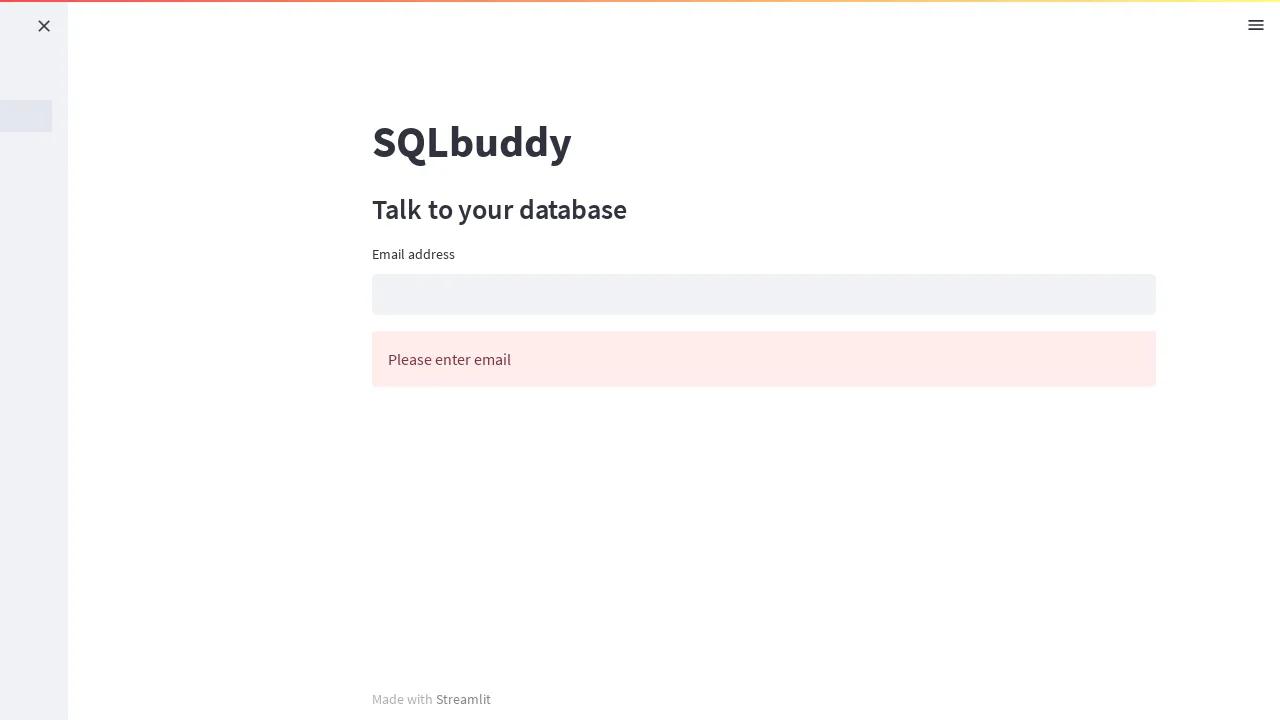
Task: Close the sidebar with the X icon
Action: pos(44,26)
